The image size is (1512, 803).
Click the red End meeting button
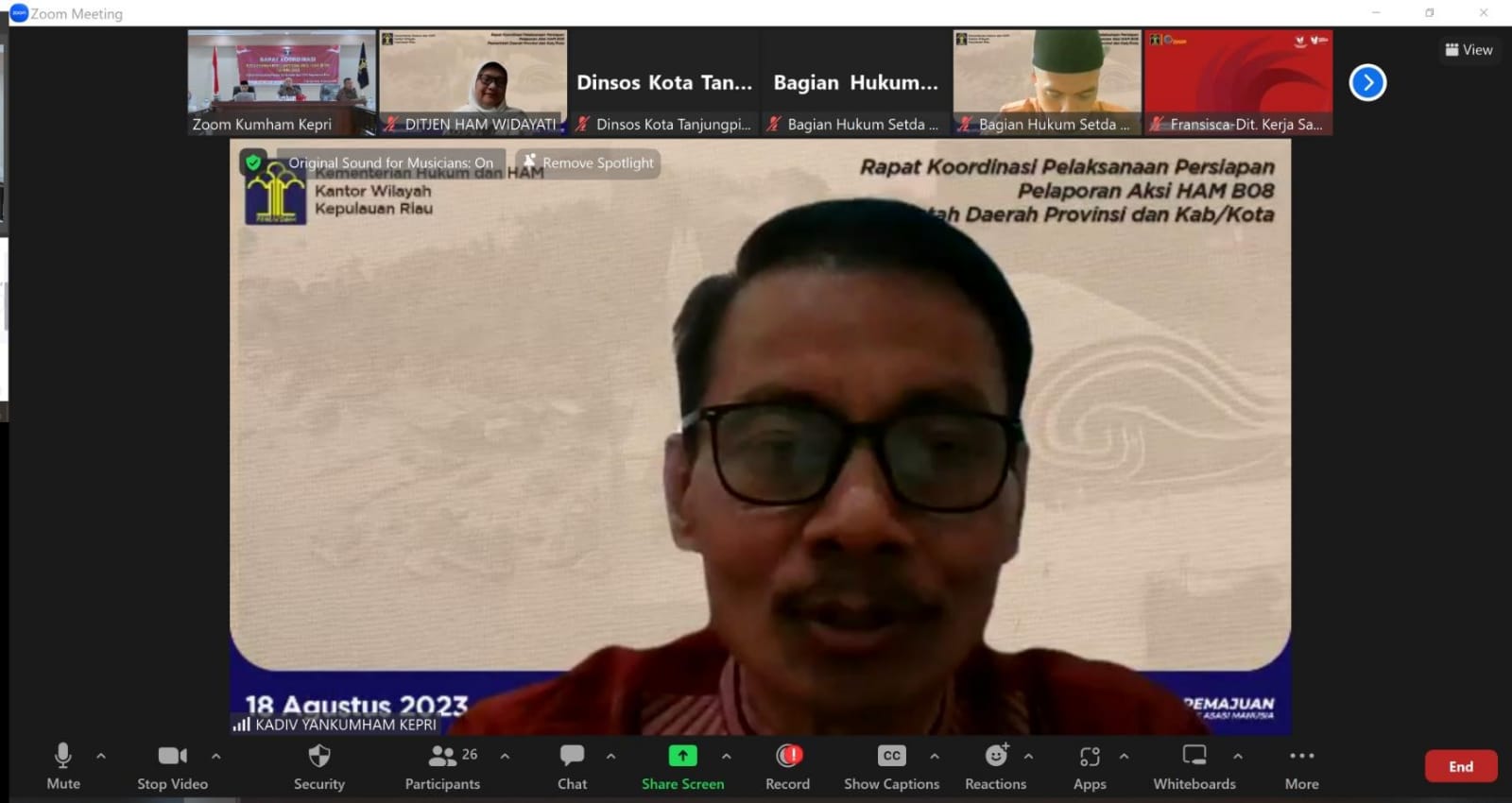(1460, 766)
